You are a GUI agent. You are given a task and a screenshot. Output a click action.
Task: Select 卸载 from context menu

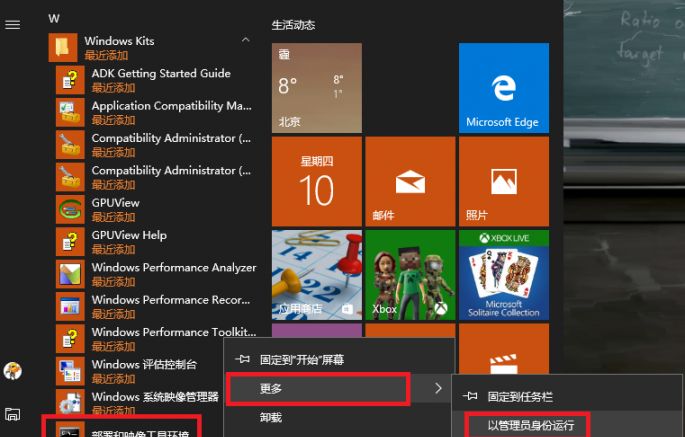coord(339,417)
